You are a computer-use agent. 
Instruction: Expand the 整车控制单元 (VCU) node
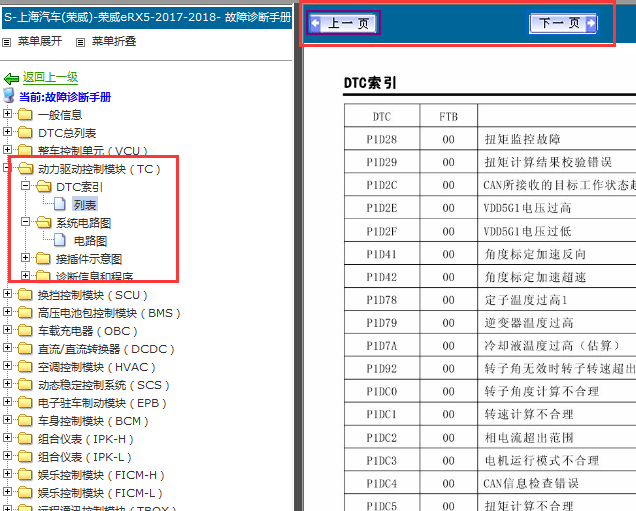click(x=7, y=150)
